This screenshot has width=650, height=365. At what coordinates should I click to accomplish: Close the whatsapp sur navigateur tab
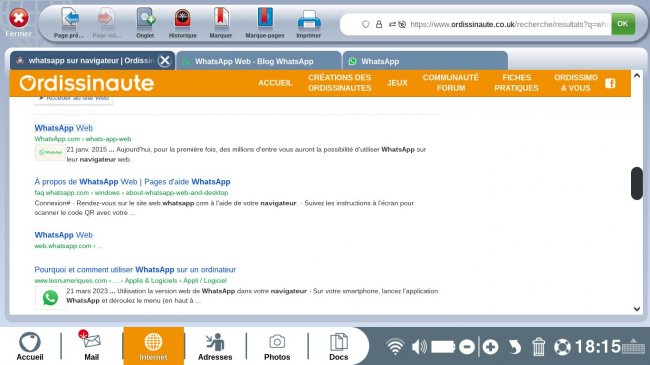(165, 61)
